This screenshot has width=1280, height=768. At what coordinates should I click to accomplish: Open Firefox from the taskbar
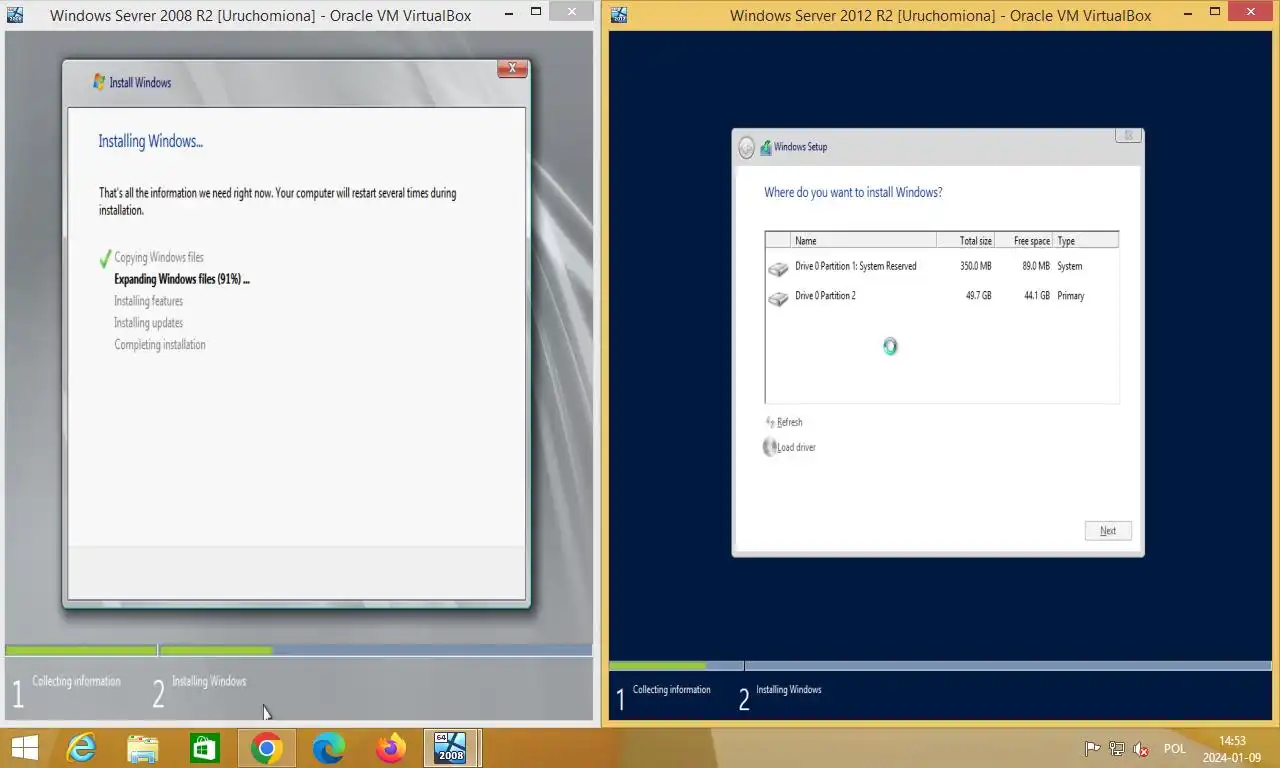click(390, 748)
